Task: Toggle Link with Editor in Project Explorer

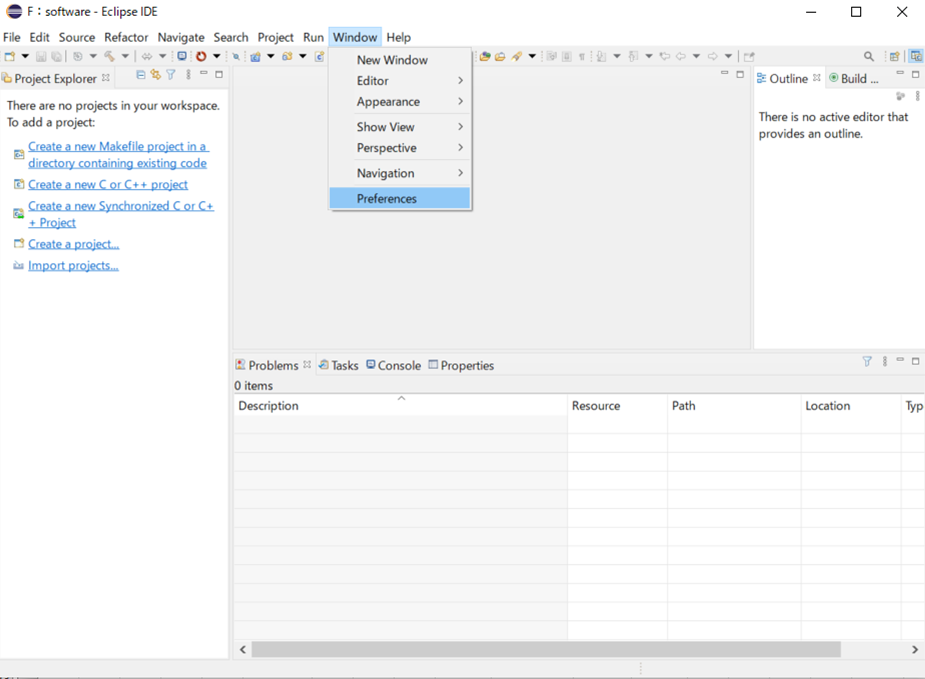Action: click(155, 75)
